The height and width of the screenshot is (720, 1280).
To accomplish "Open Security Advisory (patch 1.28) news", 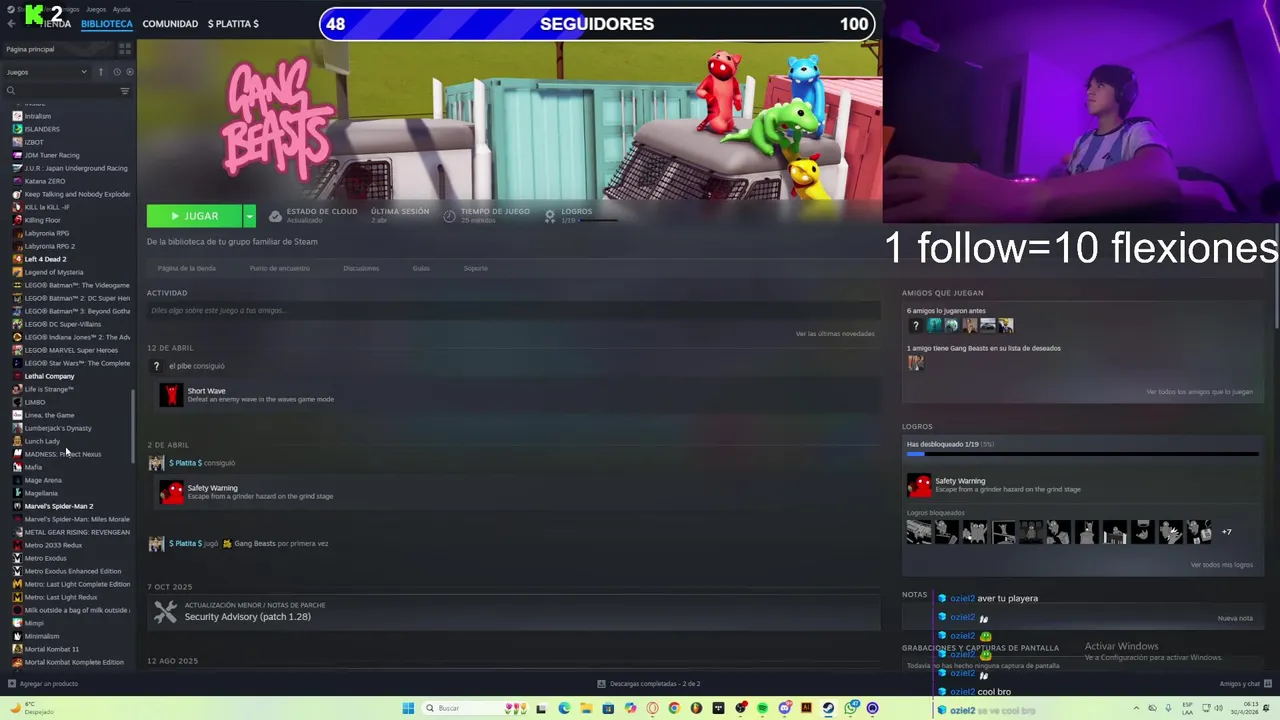I will click(x=247, y=617).
